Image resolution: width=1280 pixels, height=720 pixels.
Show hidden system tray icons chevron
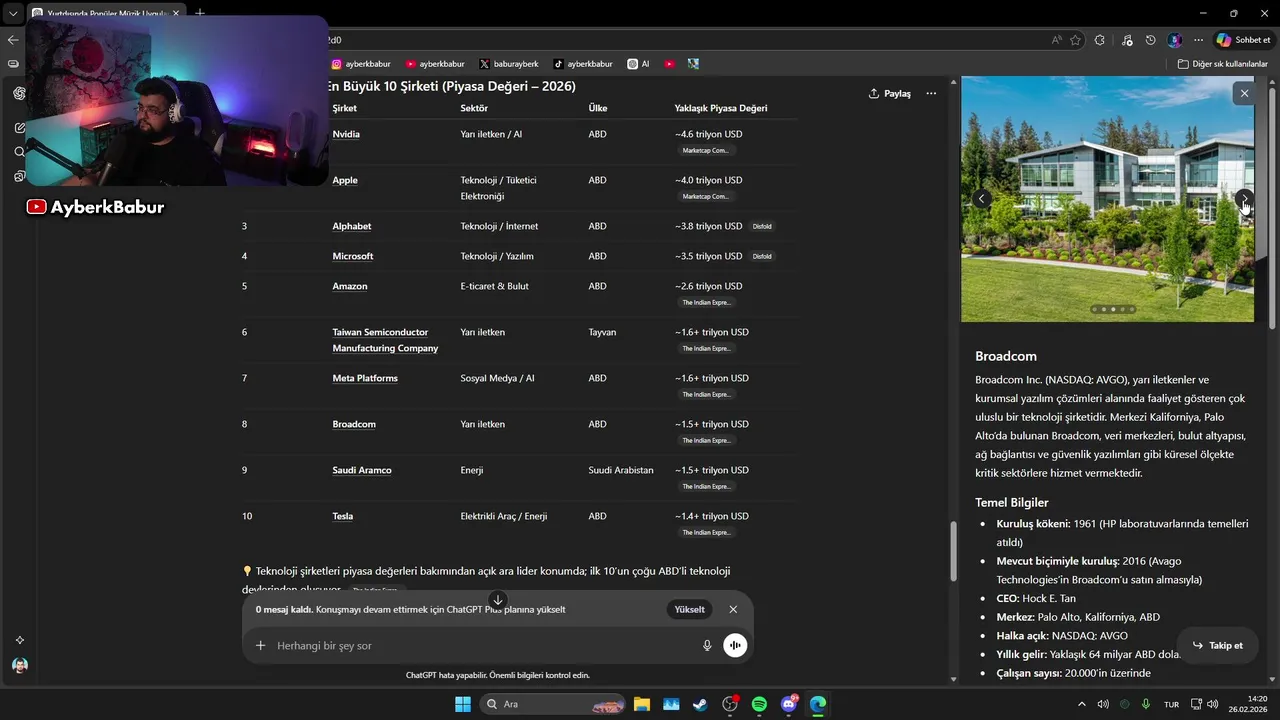1081,704
